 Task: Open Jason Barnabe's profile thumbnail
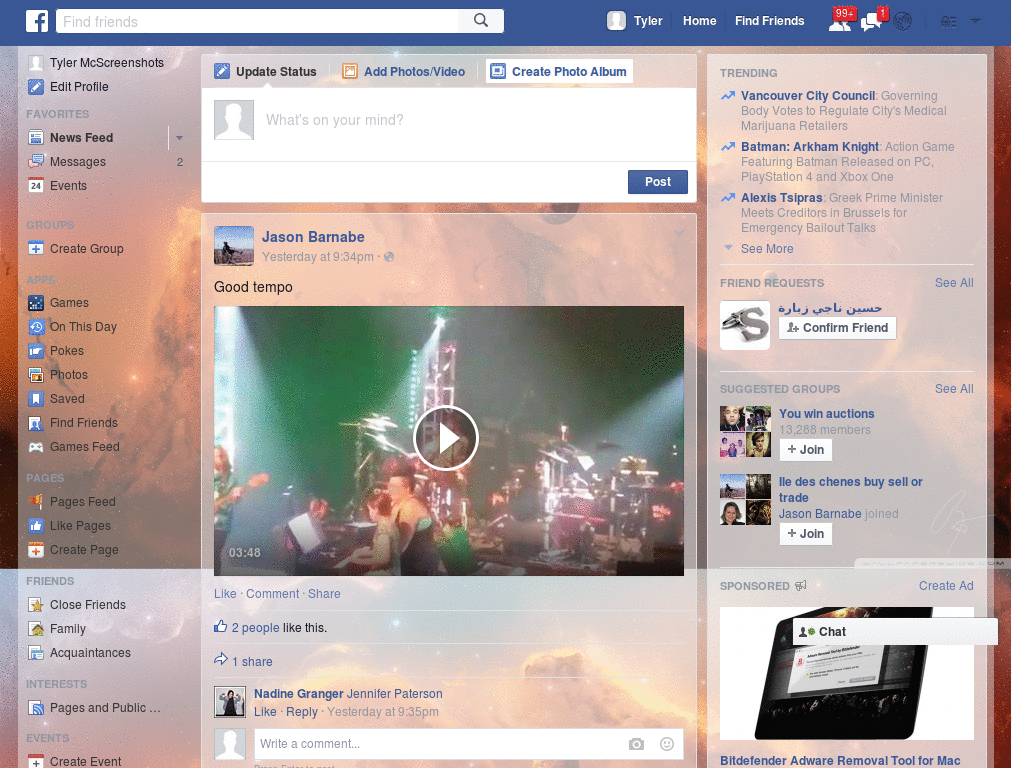tap(234, 246)
